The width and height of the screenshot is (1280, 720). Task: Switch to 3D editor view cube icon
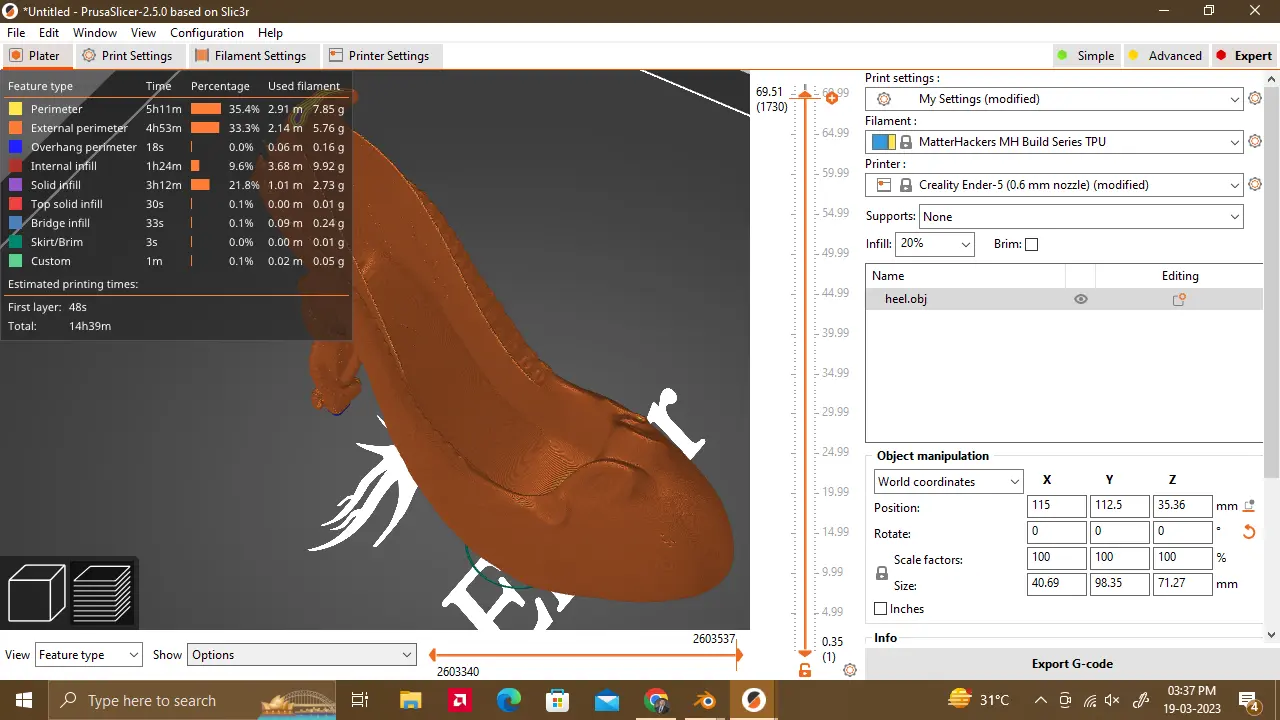tap(37, 593)
